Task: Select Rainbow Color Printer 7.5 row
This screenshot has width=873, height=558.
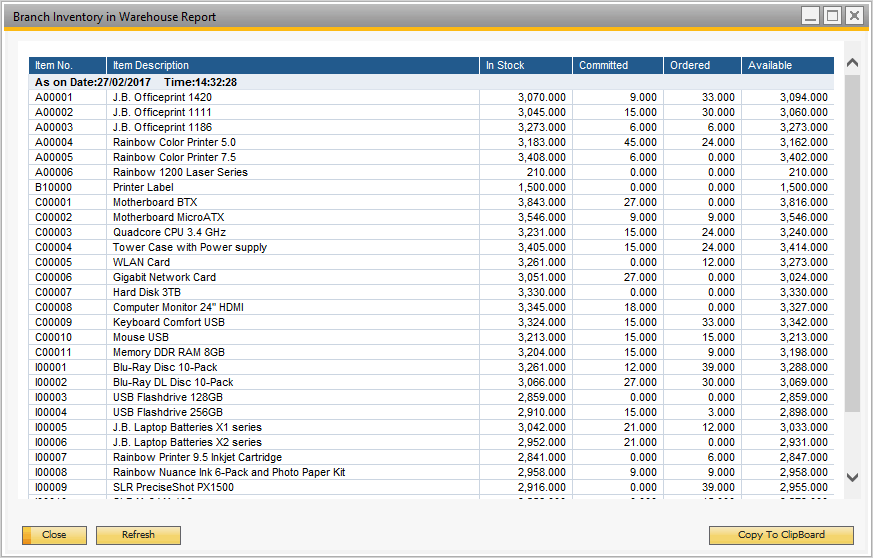Action: click(431, 158)
